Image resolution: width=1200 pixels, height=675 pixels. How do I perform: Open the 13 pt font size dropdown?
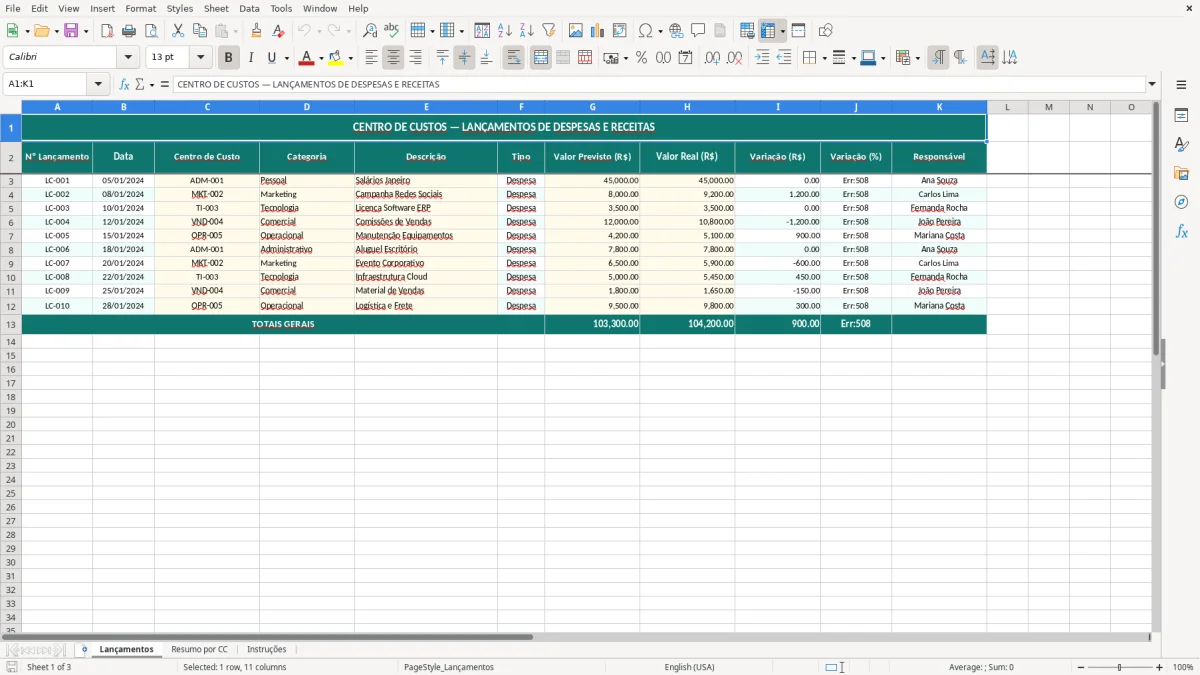tap(200, 58)
